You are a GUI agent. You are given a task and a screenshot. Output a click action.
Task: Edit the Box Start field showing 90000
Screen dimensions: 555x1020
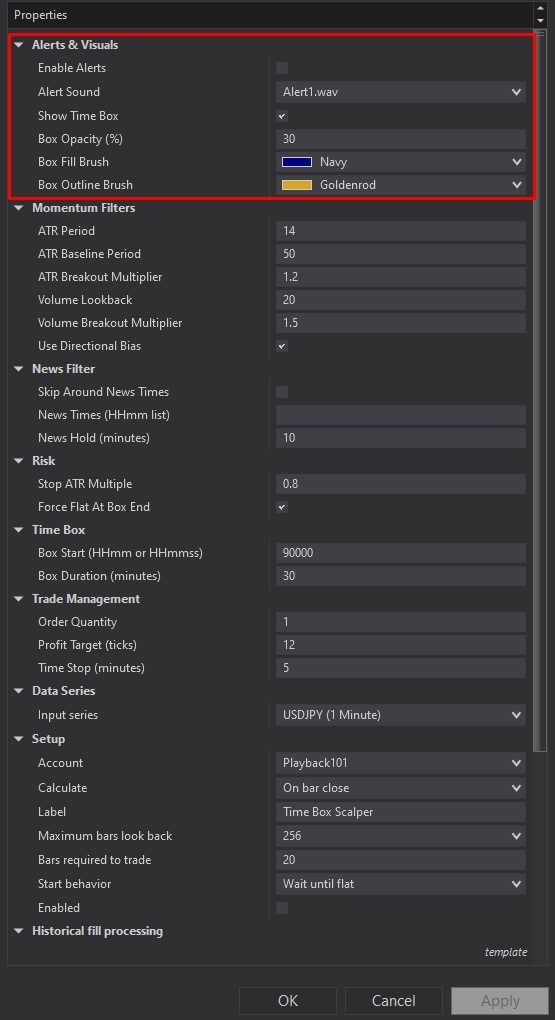[401, 553]
